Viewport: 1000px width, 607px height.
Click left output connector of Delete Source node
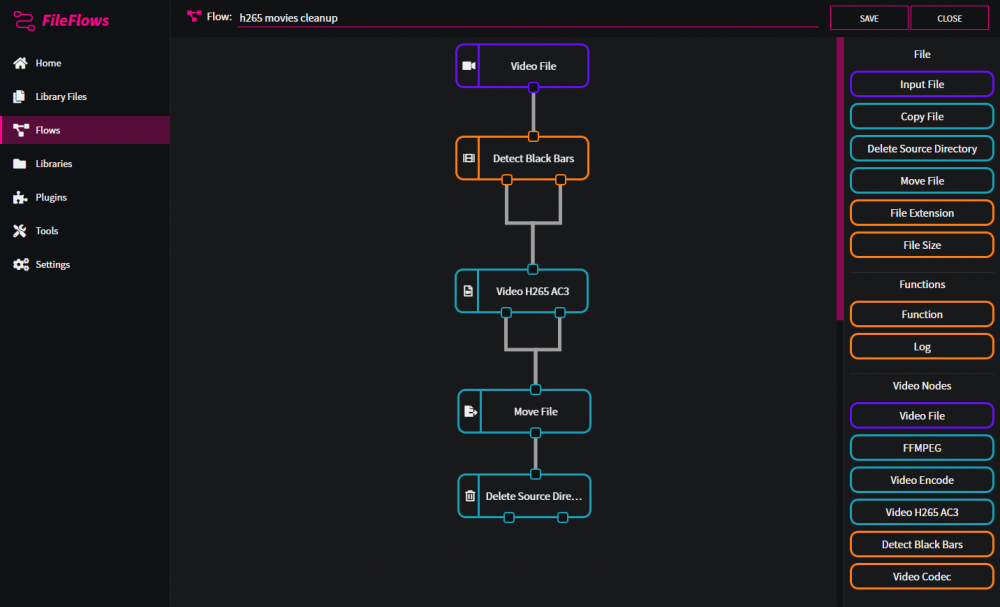[509, 518]
